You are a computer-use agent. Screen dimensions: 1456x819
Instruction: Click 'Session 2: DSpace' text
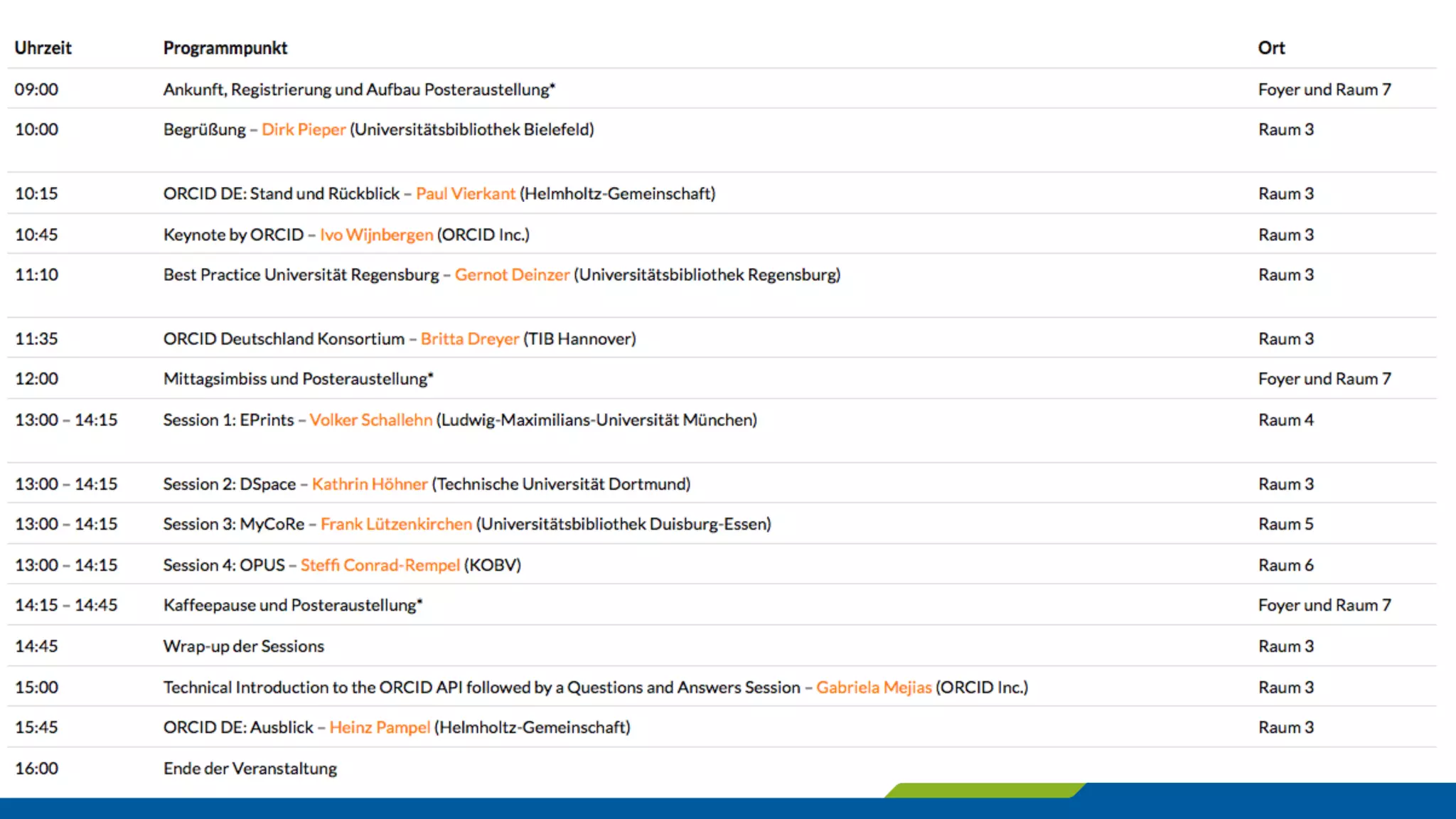230,483
